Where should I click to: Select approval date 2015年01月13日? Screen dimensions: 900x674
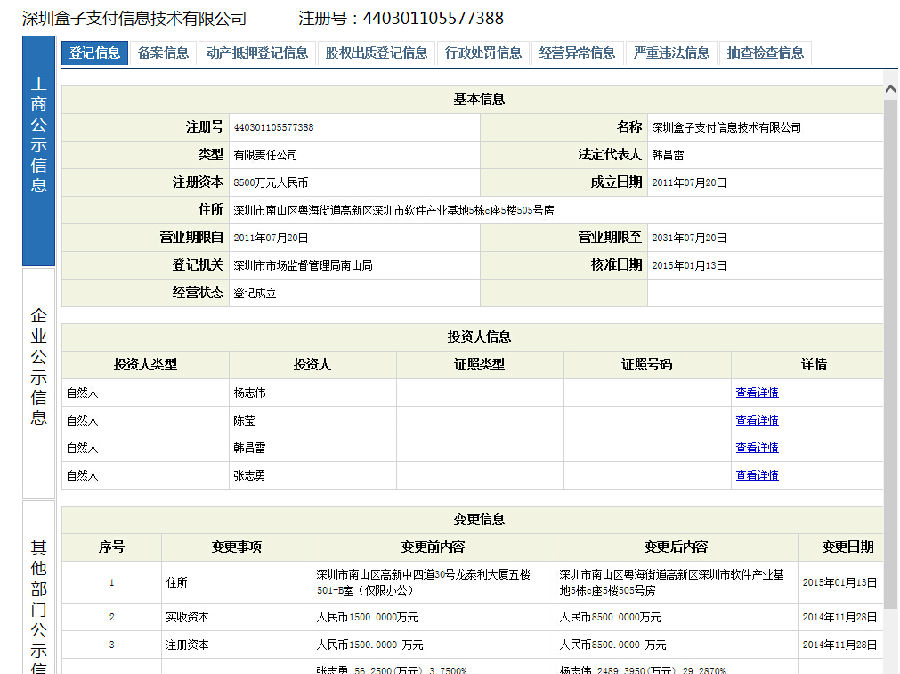(689, 265)
